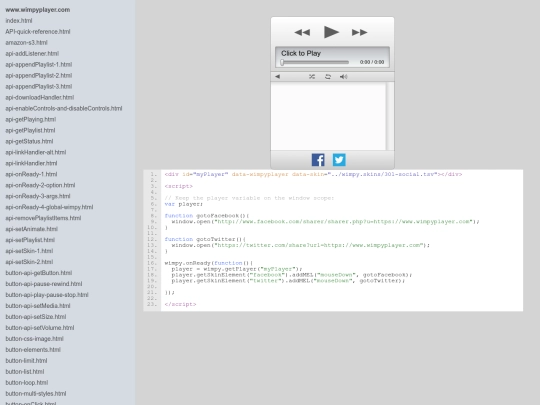The width and height of the screenshot is (540, 405).
Task: Open api-getStatus.html
Action: click(29, 141)
